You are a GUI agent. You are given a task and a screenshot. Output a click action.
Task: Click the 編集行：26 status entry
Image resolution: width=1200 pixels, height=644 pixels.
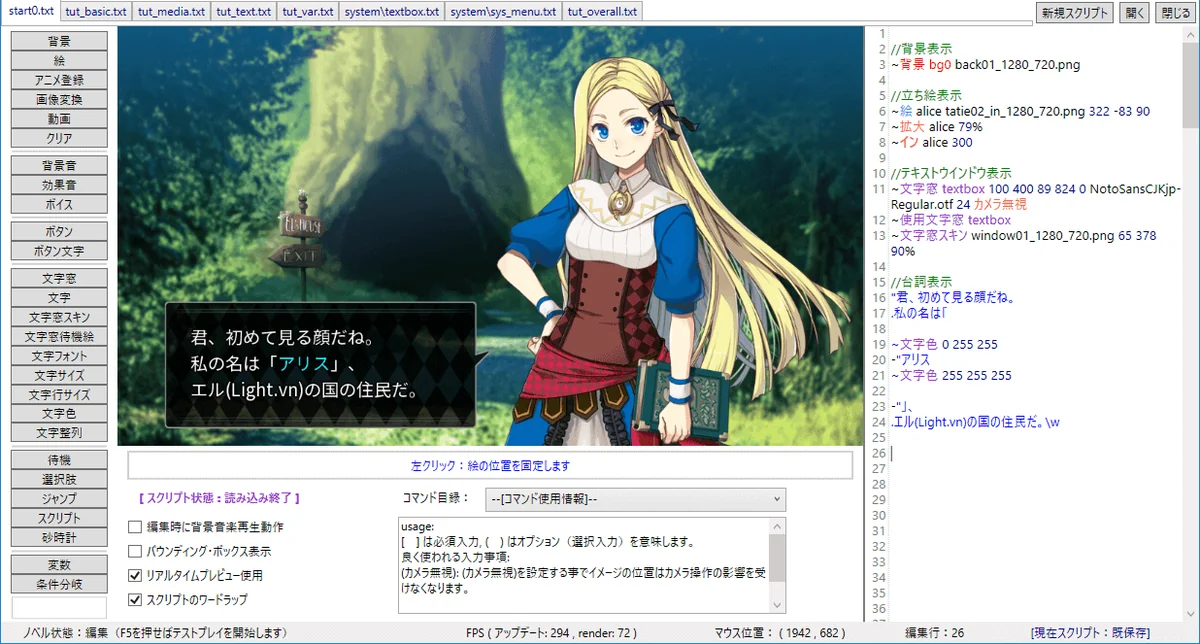click(934, 633)
